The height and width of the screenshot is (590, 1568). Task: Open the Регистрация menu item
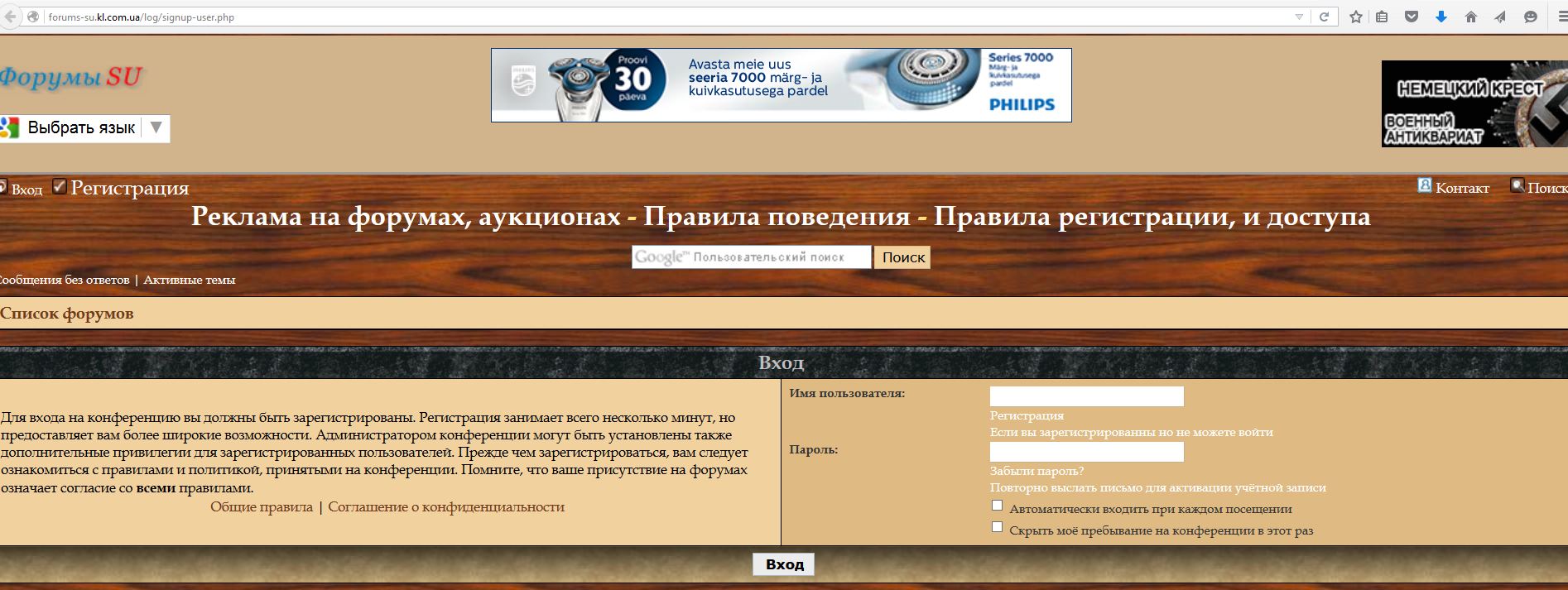[x=129, y=188]
